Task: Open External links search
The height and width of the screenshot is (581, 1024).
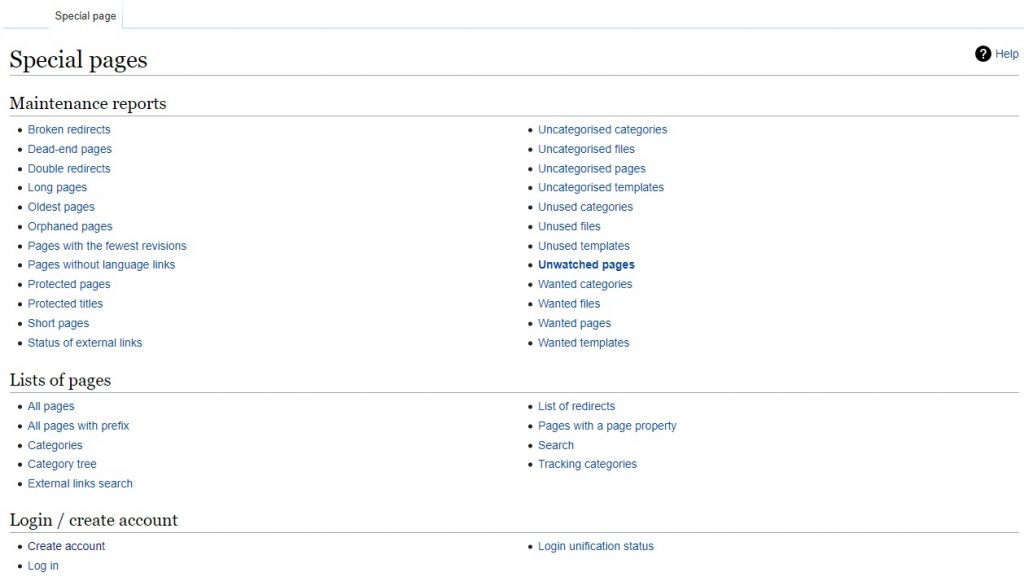Action: click(x=80, y=483)
